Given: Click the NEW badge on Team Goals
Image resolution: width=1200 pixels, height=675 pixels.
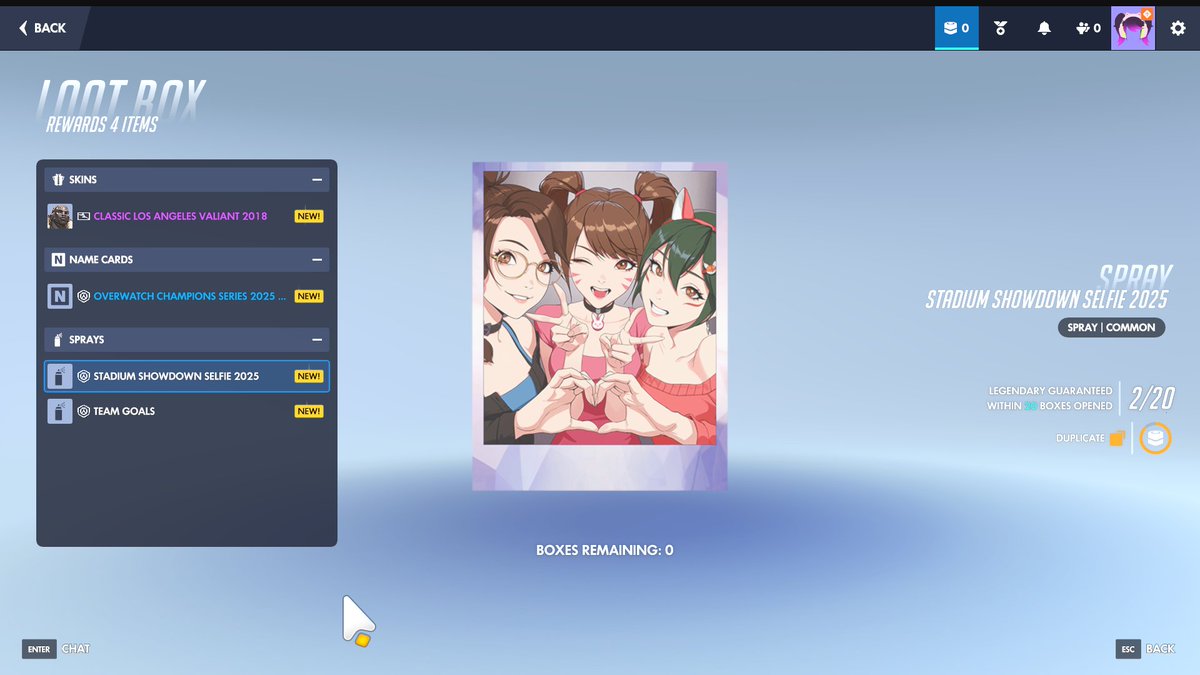Looking at the screenshot, I should (309, 411).
